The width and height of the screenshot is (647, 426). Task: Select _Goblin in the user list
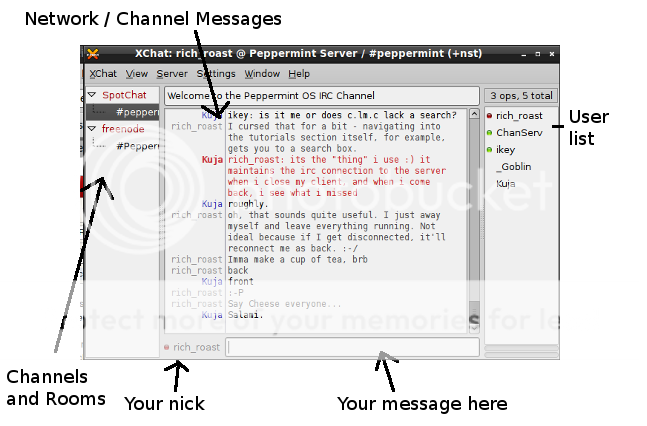click(514, 167)
